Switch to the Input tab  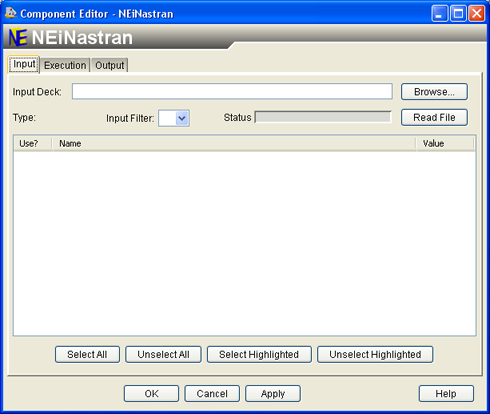(x=24, y=64)
